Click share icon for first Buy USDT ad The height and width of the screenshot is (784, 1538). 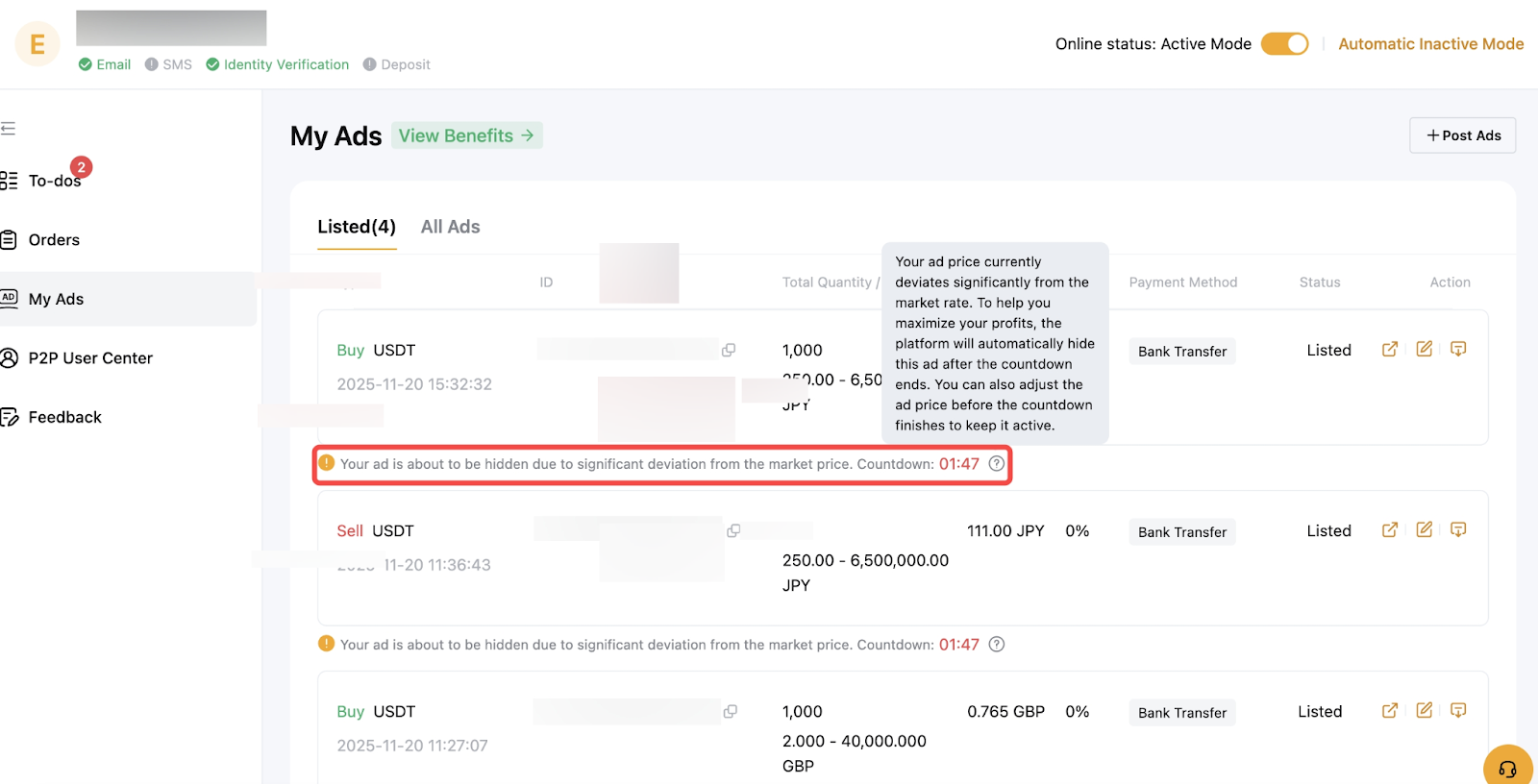[1390, 350]
